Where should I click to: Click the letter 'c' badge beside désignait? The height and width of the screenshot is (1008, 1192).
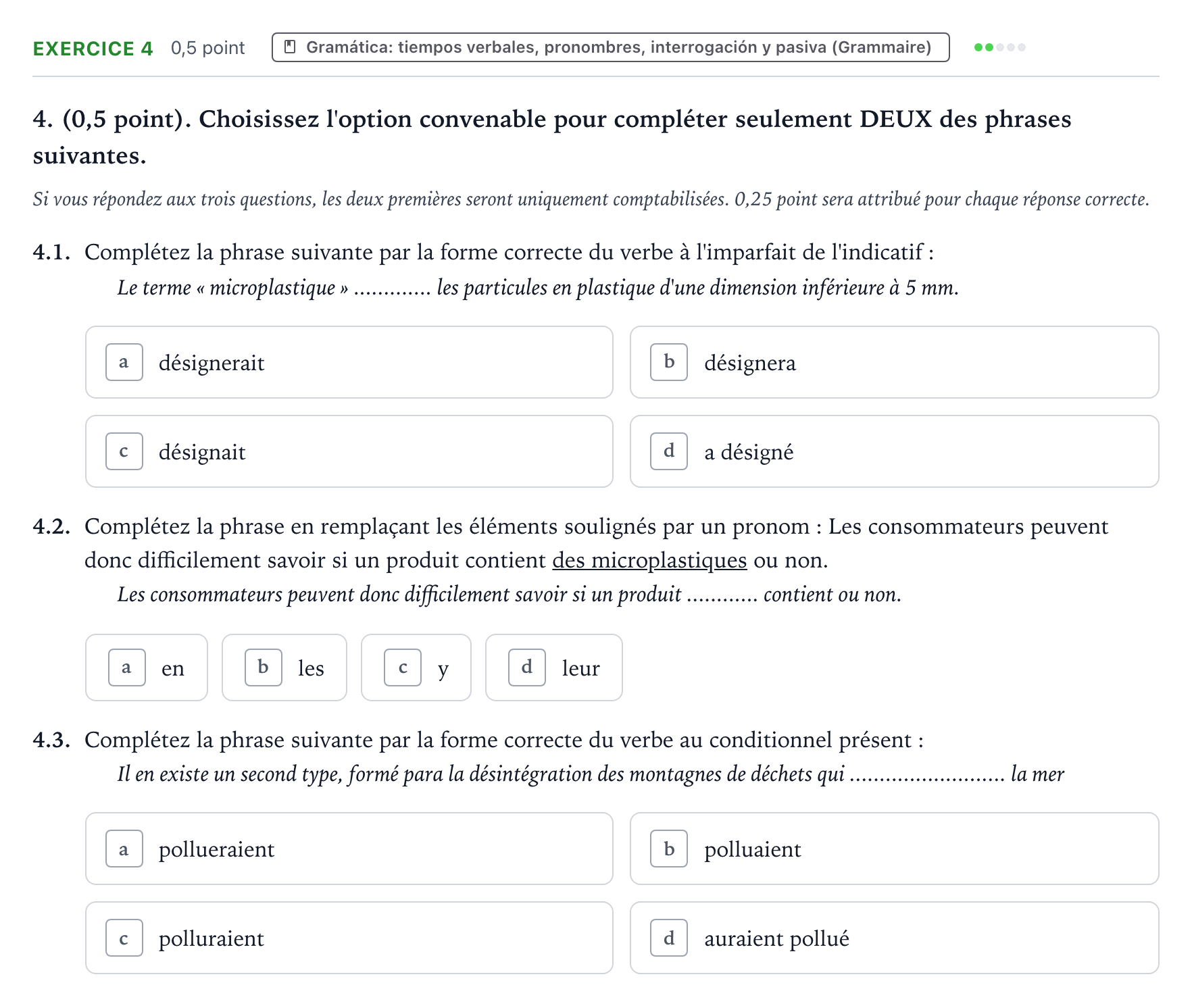point(124,451)
